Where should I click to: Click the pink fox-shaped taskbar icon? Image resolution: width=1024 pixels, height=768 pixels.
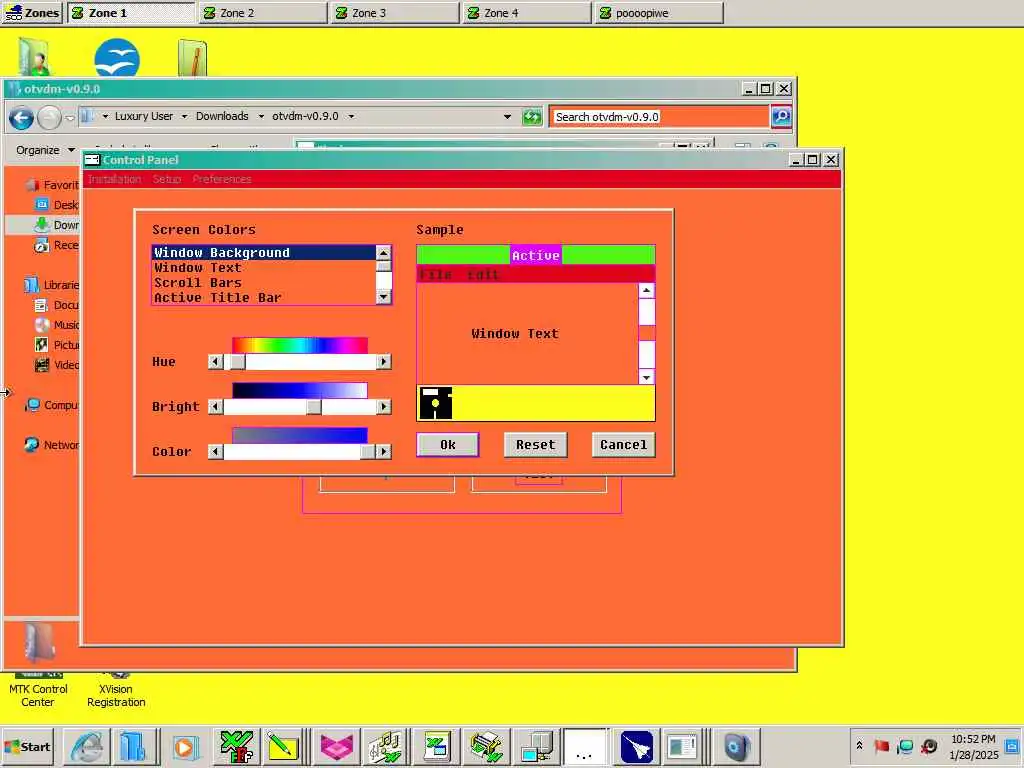pyautogui.click(x=336, y=746)
